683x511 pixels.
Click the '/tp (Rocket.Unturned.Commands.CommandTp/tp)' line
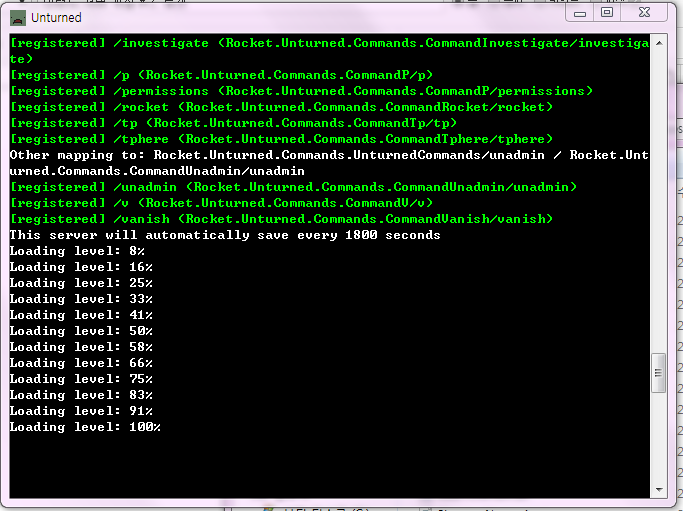coord(233,123)
